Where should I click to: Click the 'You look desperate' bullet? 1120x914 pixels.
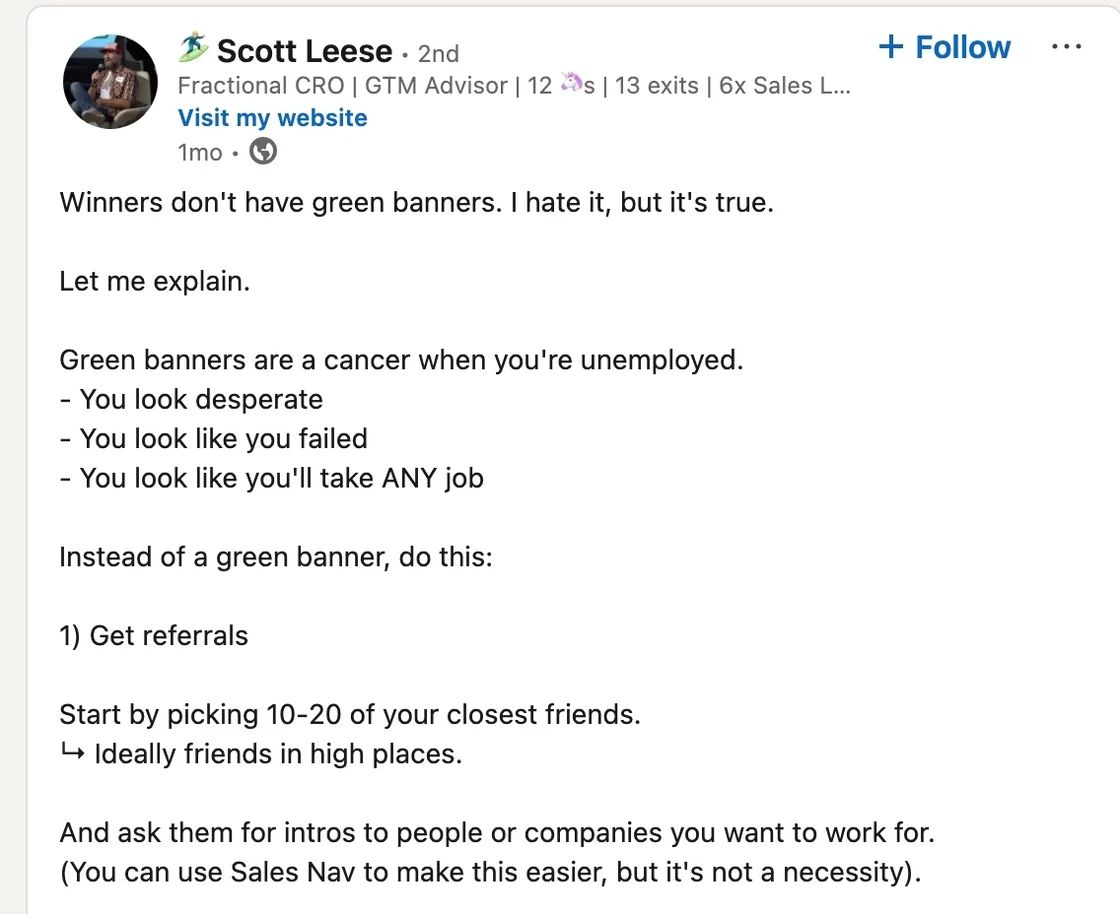191,399
